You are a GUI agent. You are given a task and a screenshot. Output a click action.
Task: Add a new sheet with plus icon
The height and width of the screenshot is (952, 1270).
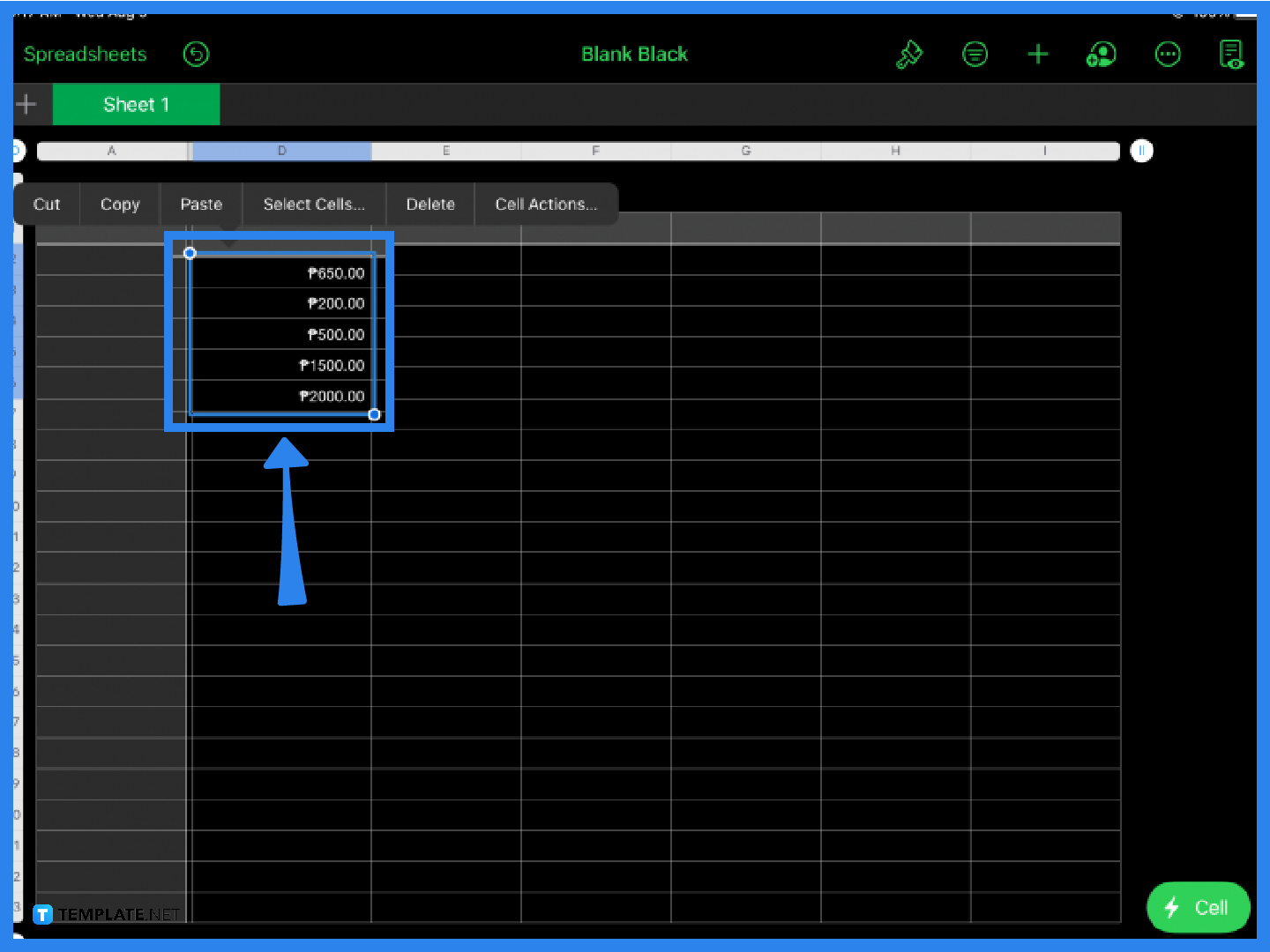(x=26, y=105)
